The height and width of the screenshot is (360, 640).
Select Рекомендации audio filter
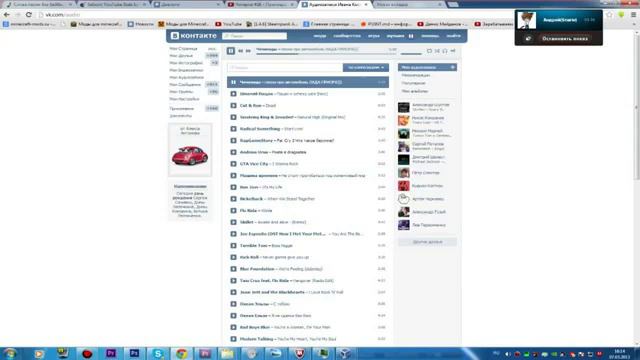pyautogui.click(x=416, y=75)
